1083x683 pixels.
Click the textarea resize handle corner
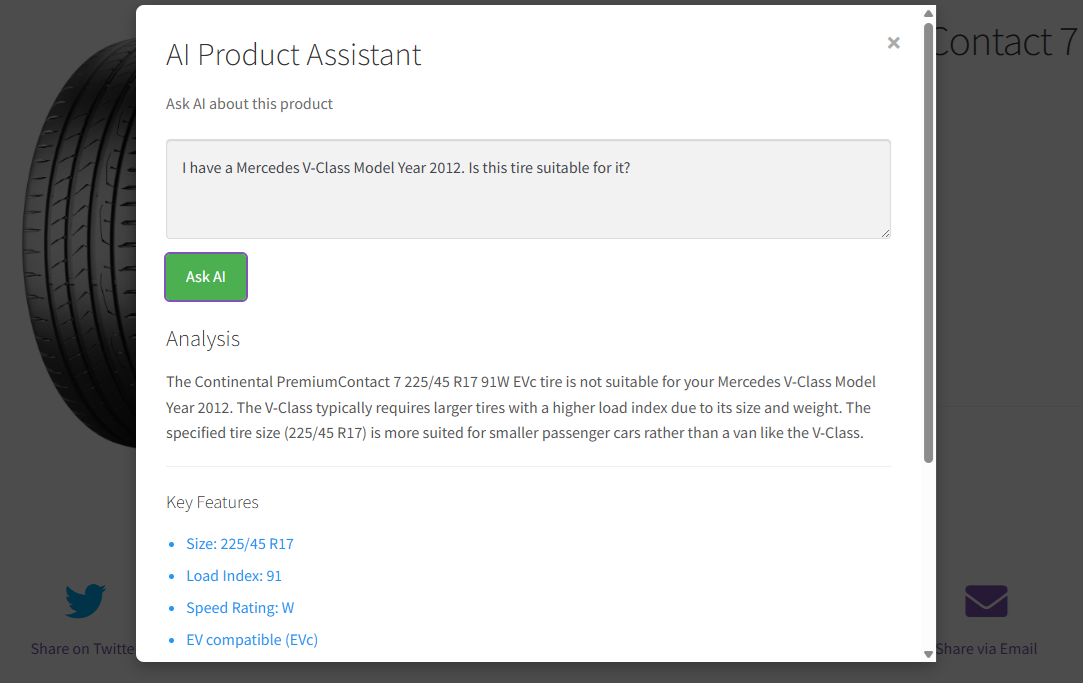(885, 233)
